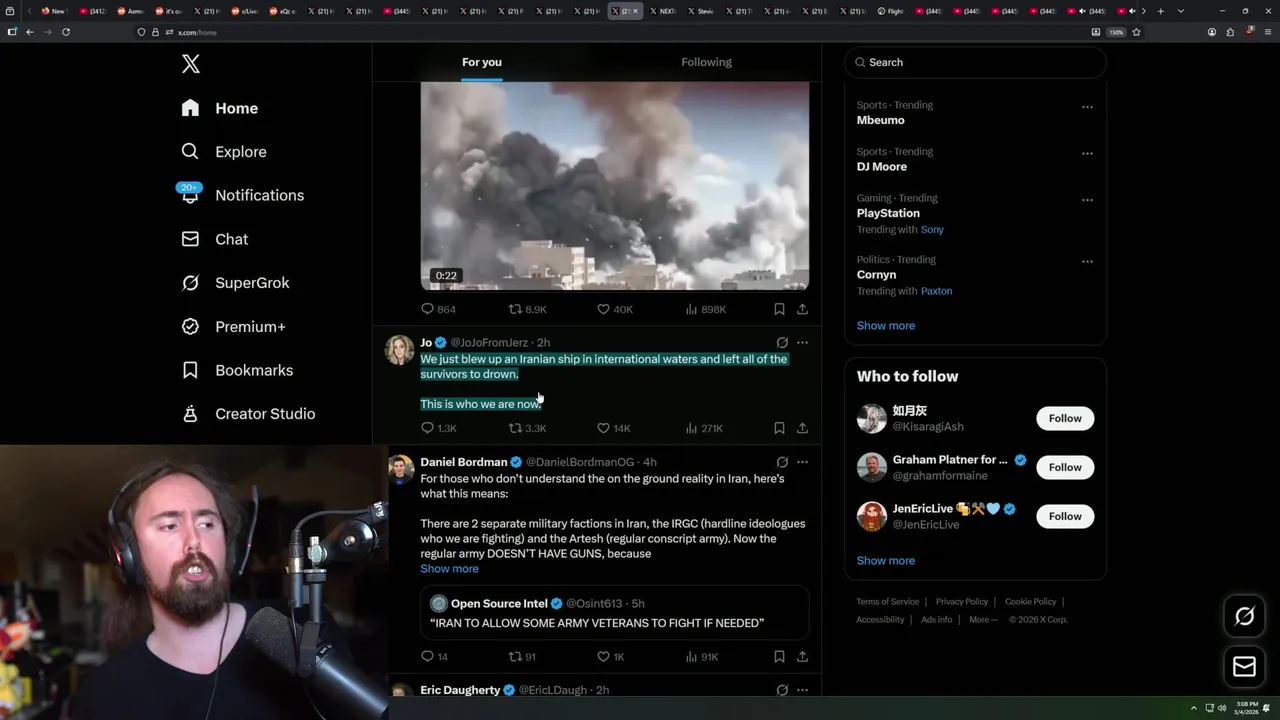Click the Search input field
Image resolution: width=1280 pixels, height=720 pixels.
(x=975, y=62)
